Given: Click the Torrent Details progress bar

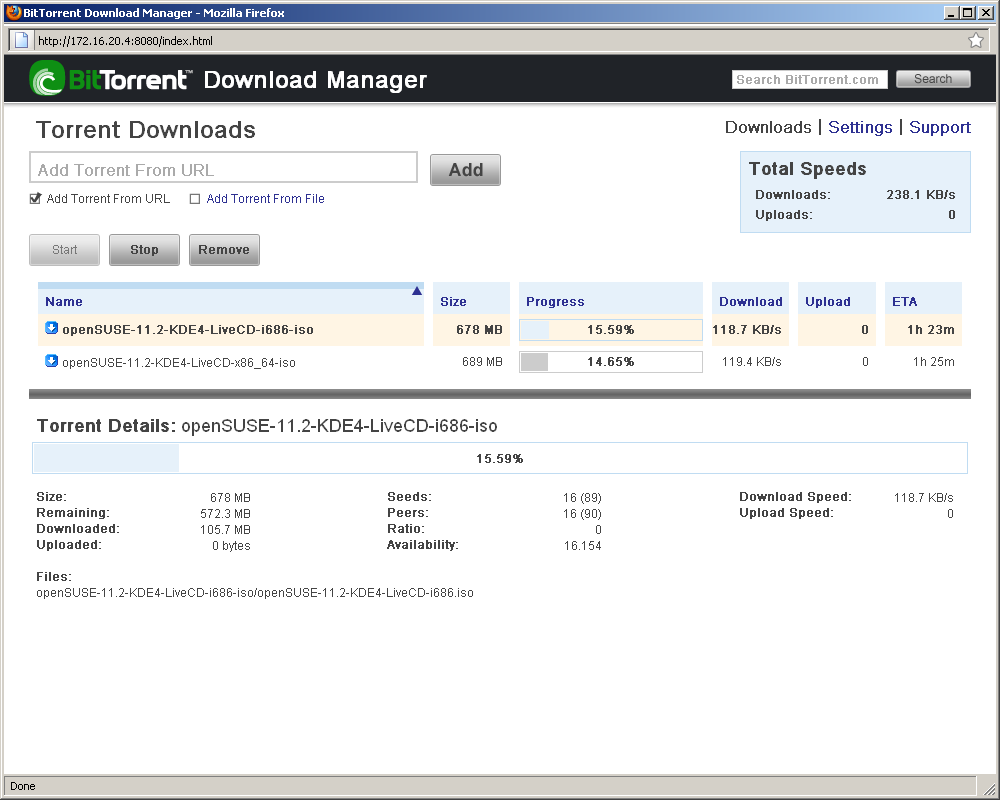Looking at the screenshot, I should [500, 458].
